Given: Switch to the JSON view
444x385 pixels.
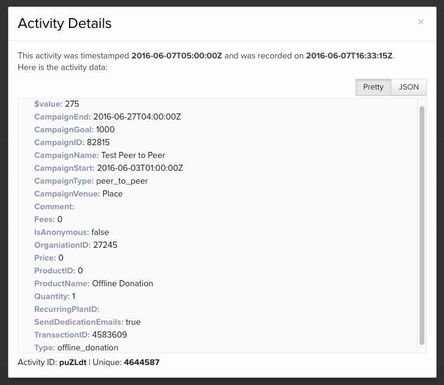Looking at the screenshot, I should pos(409,87).
